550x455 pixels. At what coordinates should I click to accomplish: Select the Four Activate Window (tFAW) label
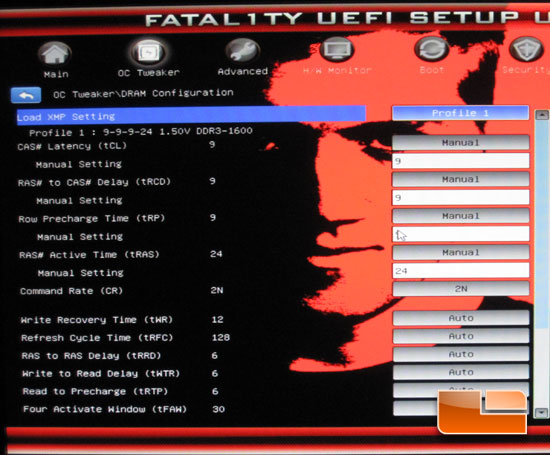(105, 409)
